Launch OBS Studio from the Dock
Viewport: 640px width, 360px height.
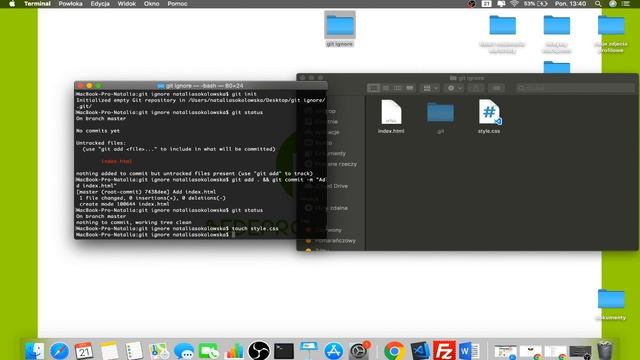pyautogui.click(x=259, y=351)
